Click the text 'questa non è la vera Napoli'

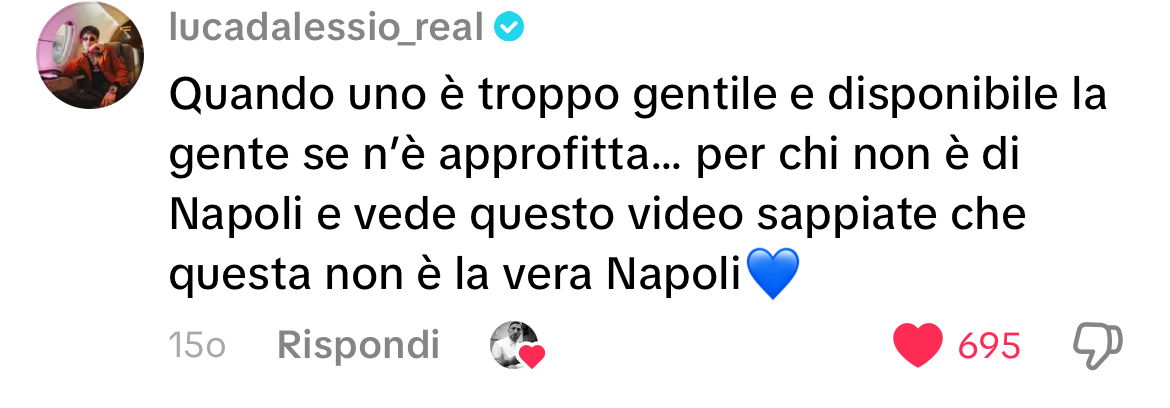pos(454,274)
